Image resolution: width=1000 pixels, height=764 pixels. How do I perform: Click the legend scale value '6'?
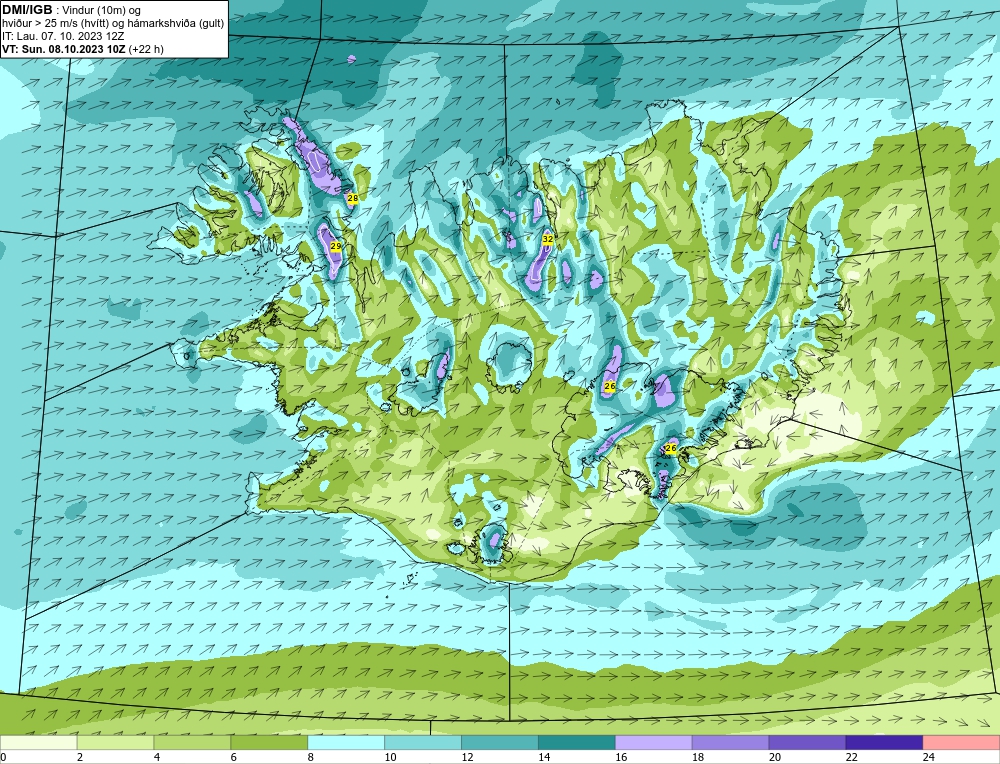click(233, 757)
